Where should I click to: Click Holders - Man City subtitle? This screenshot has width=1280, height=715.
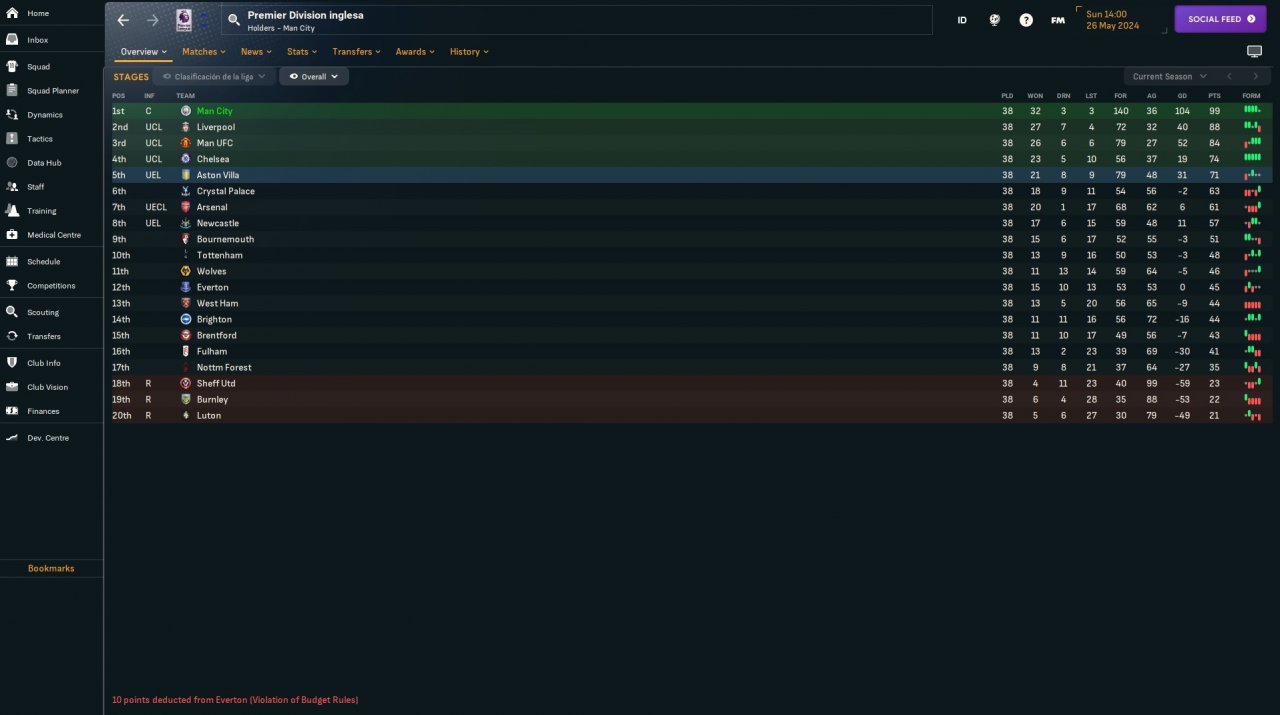tap(281, 28)
